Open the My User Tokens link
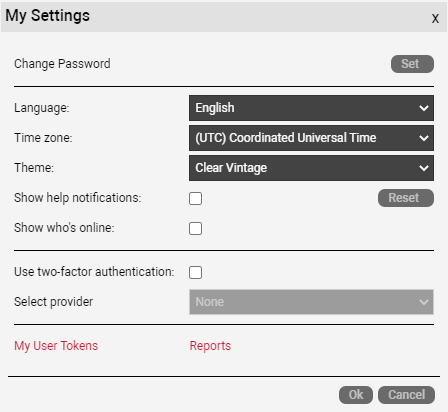The width and height of the screenshot is (448, 412). click(56, 346)
